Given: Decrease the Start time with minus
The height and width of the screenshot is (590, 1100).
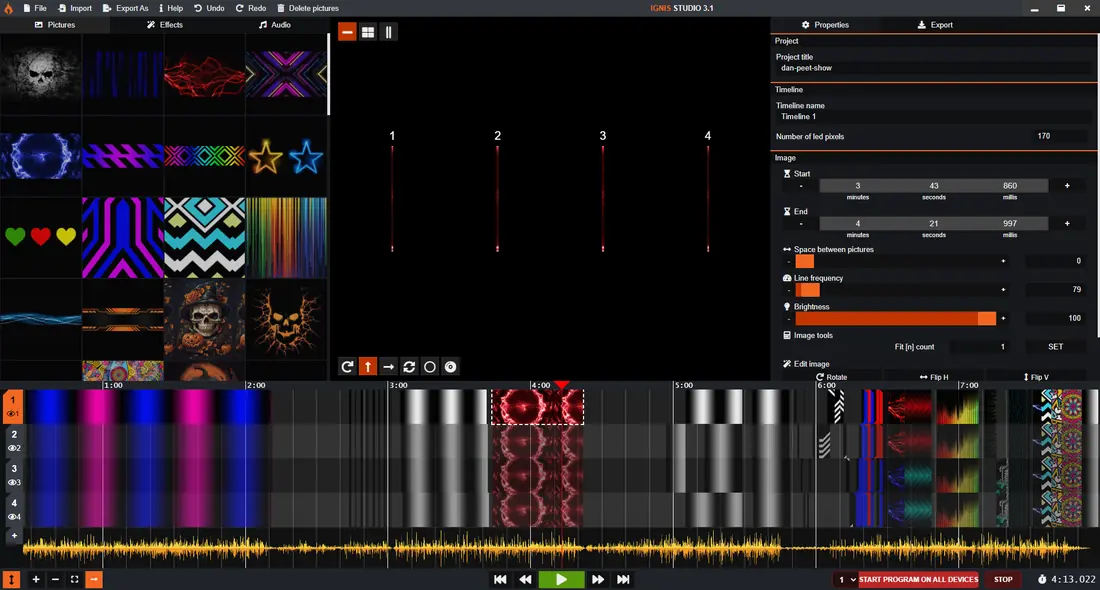Looking at the screenshot, I should (x=801, y=186).
